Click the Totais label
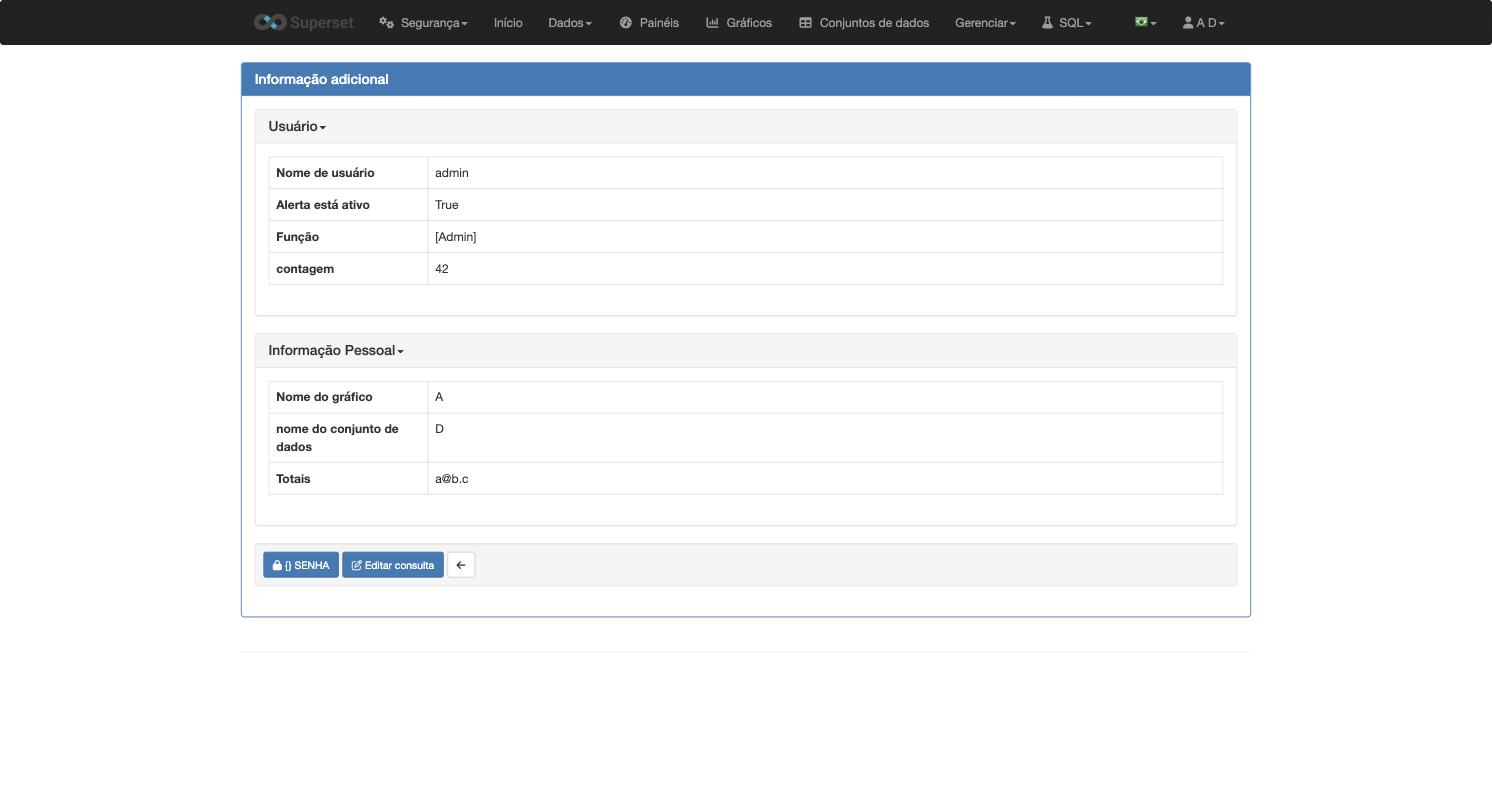 [x=293, y=479]
